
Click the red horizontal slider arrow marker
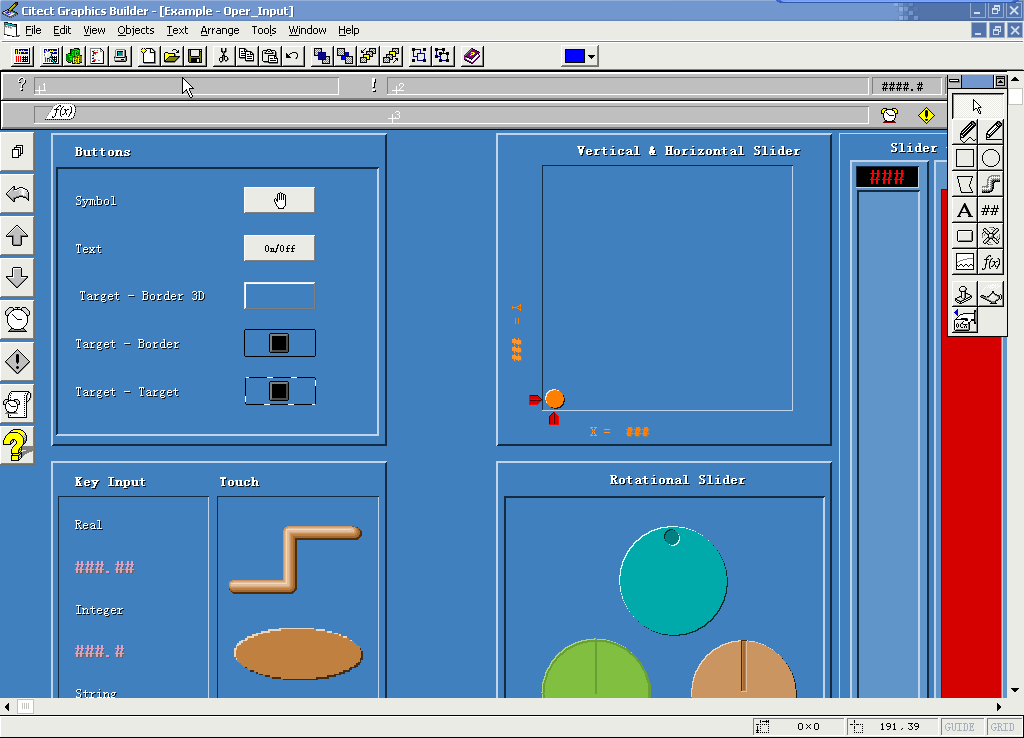tap(554, 419)
